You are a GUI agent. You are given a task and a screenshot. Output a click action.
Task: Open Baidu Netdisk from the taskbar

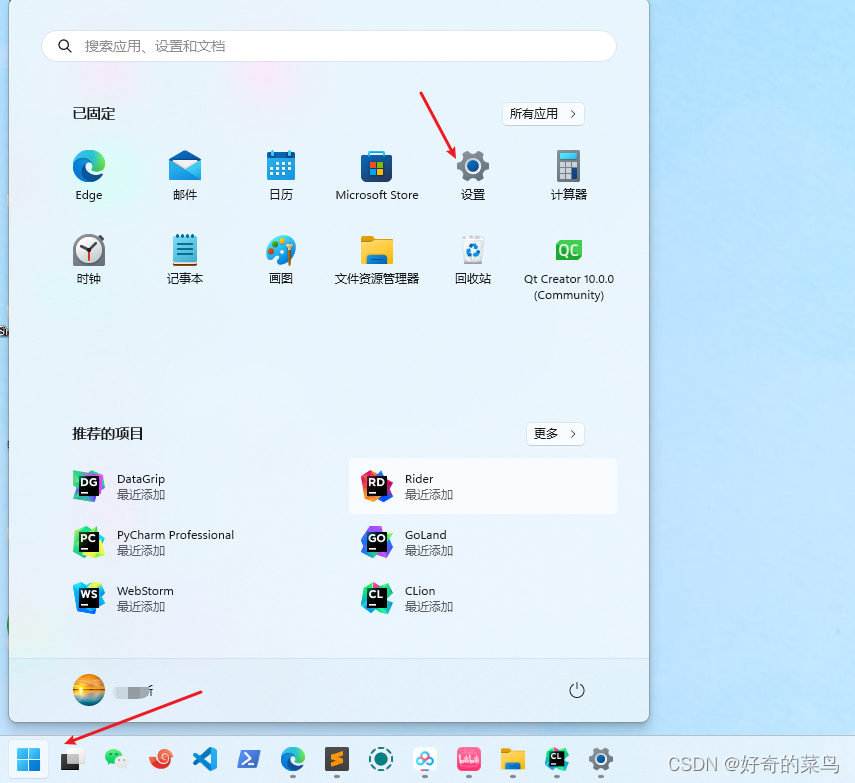coord(425,759)
